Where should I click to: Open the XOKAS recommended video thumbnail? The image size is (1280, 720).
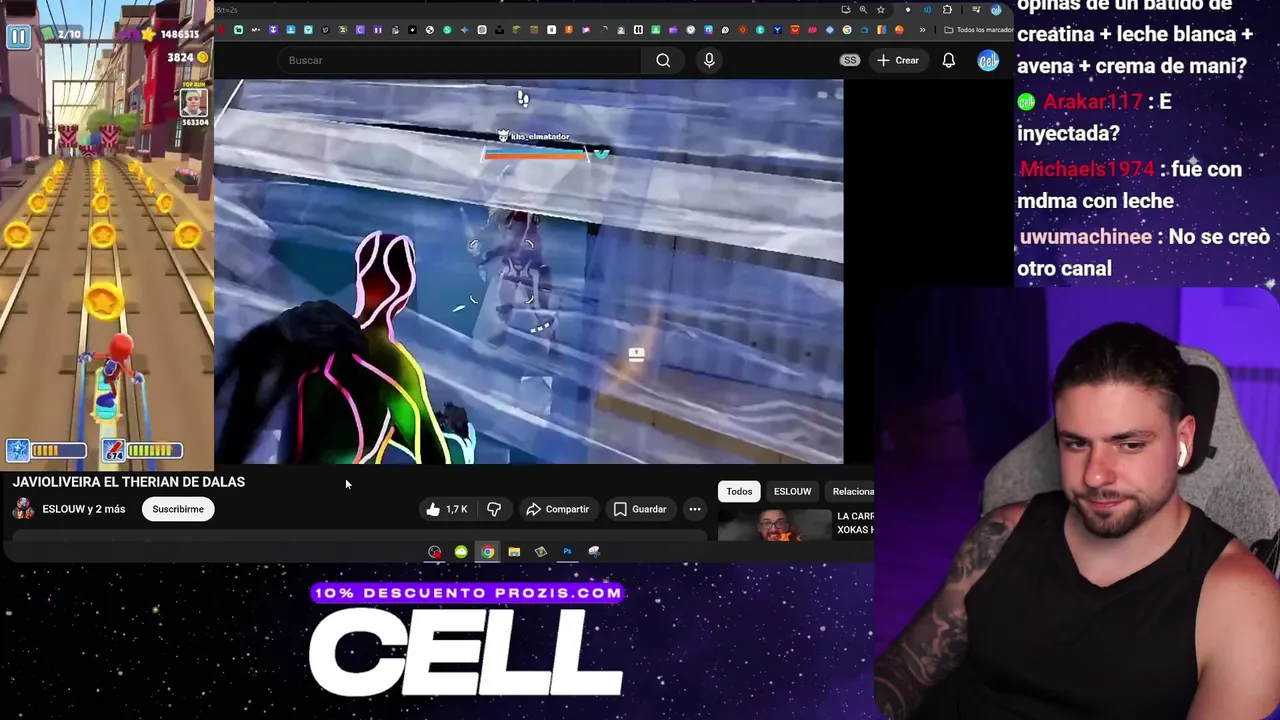[x=774, y=524]
